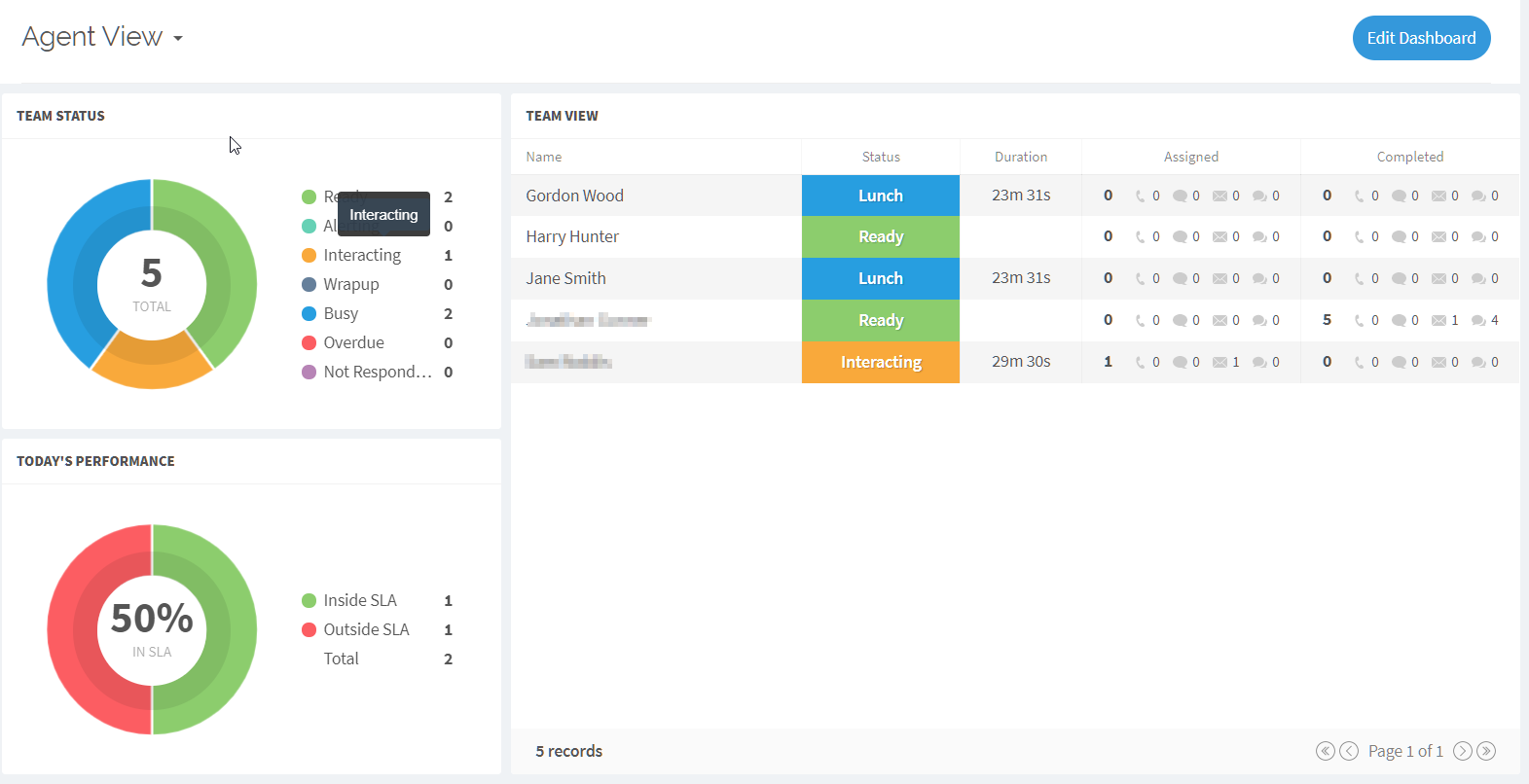
Task: Toggle the Wrapup legend item in Team Status
Action: 351,284
